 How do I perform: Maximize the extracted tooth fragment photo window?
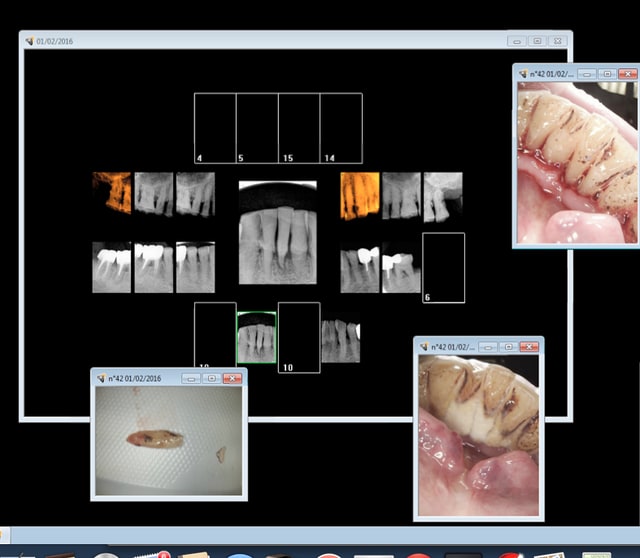210,379
